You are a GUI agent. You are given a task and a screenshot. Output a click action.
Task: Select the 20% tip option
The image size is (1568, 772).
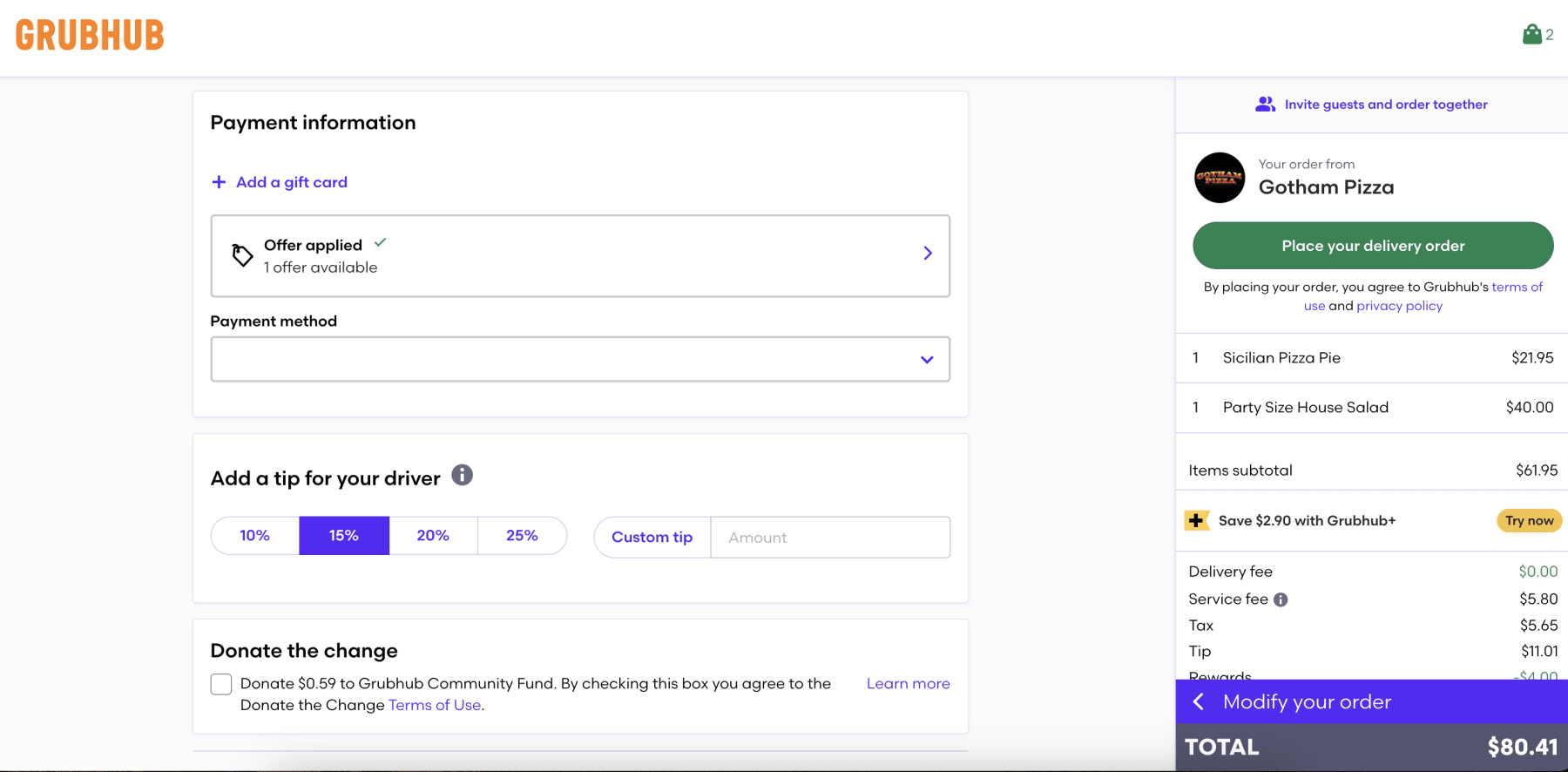[x=433, y=536]
